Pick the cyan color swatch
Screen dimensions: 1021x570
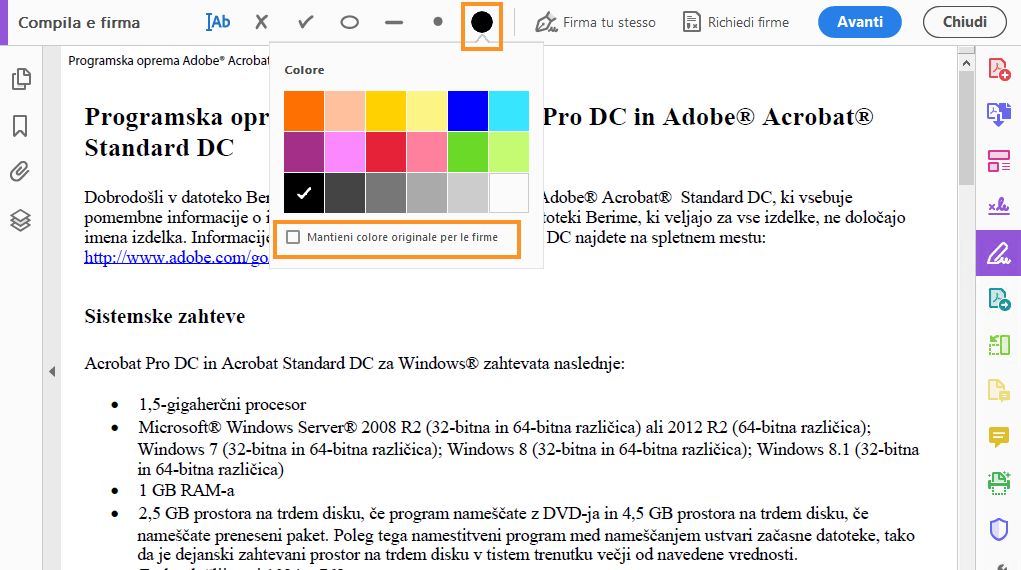point(509,111)
